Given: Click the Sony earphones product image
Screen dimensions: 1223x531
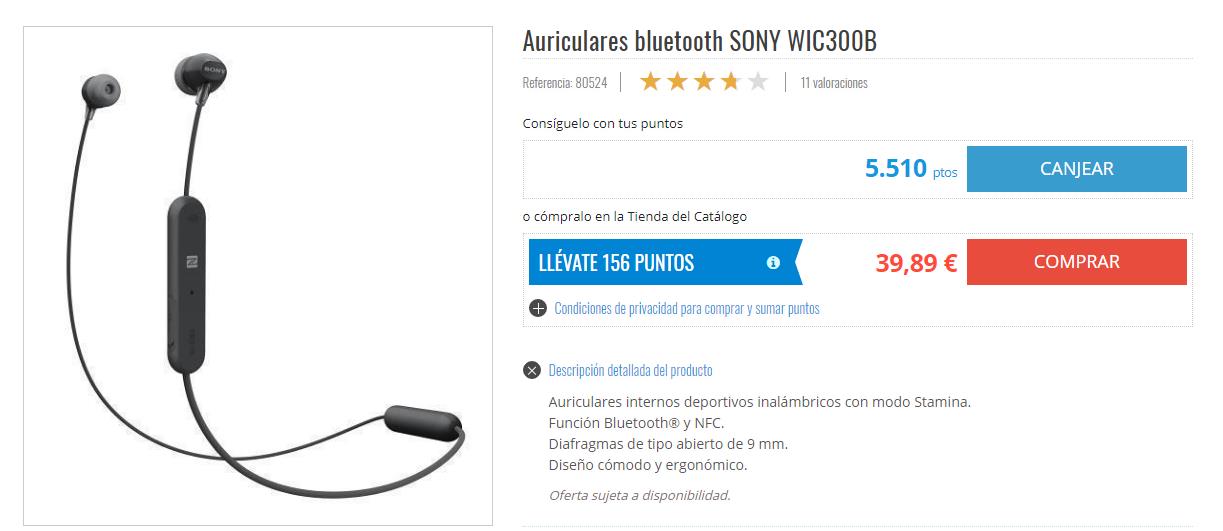Looking at the screenshot, I should coord(258,276).
